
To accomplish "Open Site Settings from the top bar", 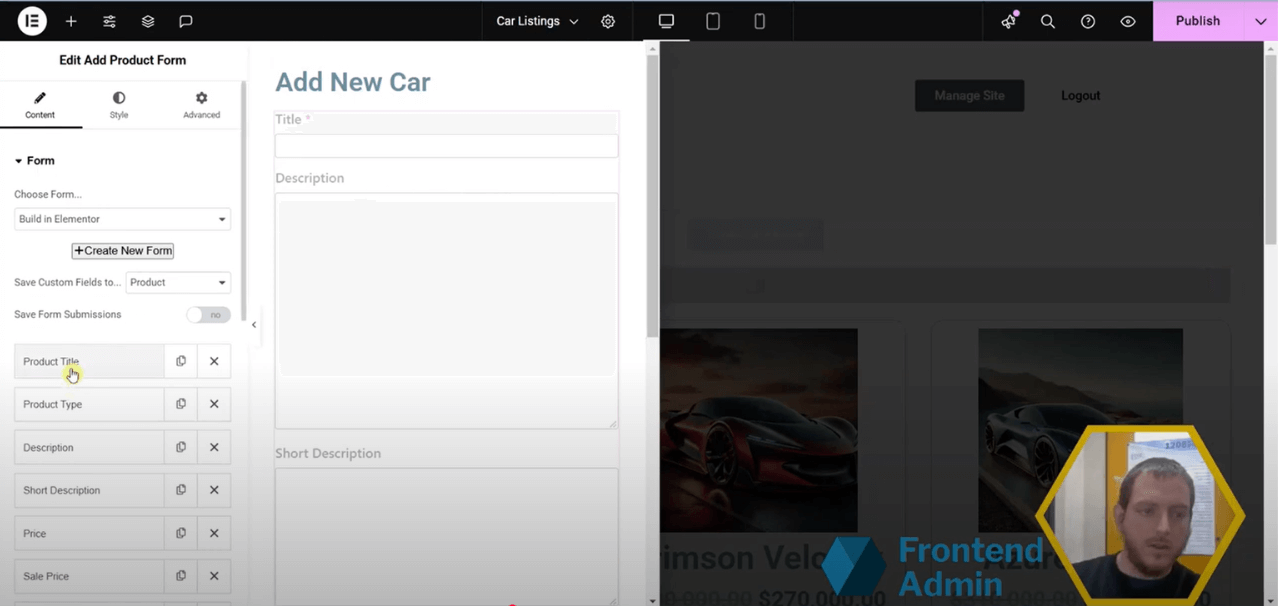I will click(x=608, y=20).
